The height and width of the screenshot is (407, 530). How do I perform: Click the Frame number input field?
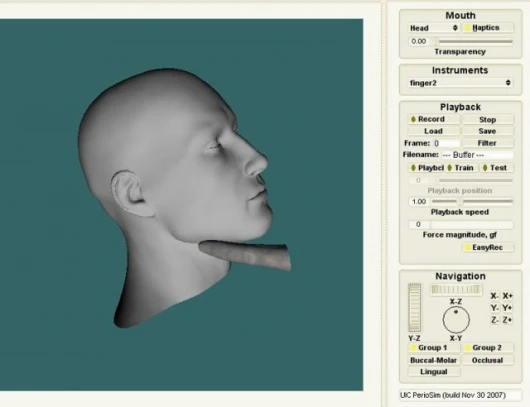pyautogui.click(x=446, y=143)
